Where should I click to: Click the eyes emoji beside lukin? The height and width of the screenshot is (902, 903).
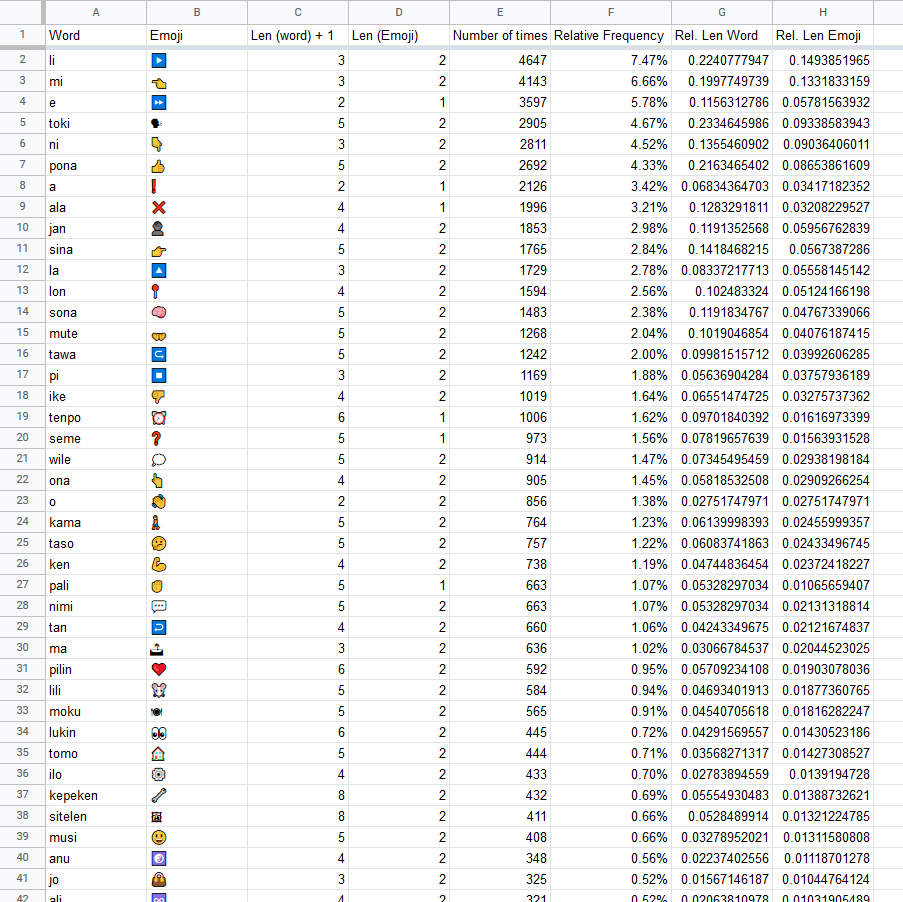tap(158, 733)
